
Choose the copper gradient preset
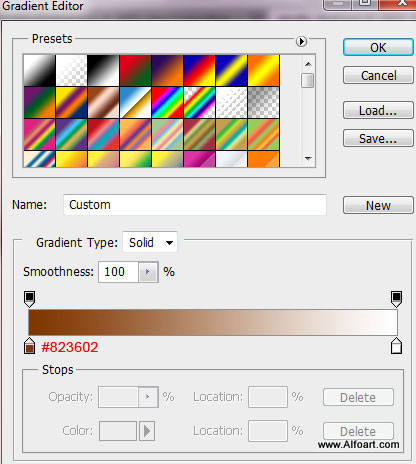point(103,102)
